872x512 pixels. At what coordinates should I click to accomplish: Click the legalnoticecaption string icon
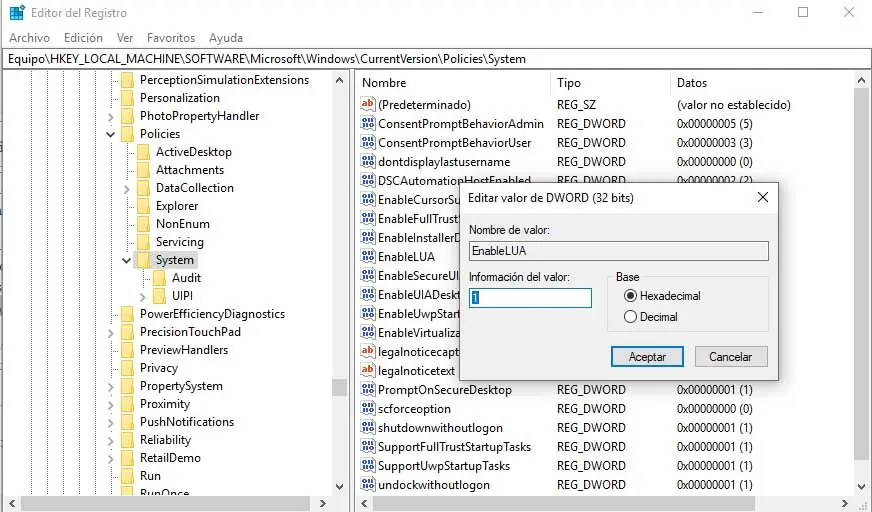tap(368, 351)
